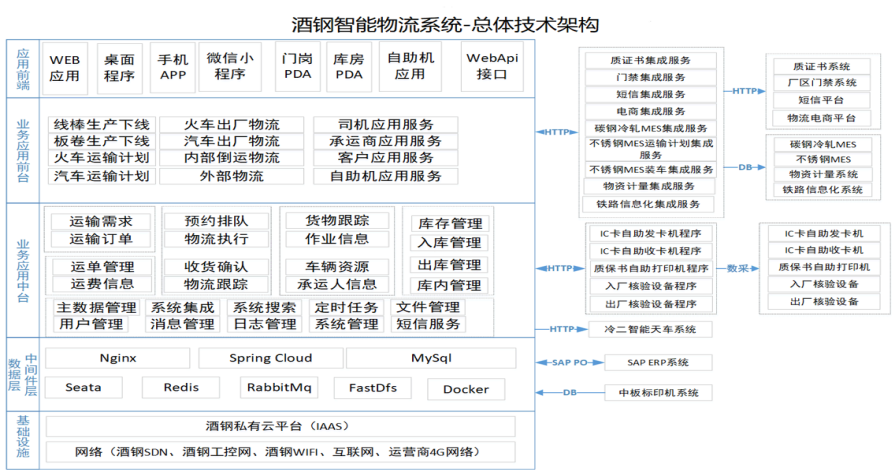
Task: Select the '自助机应用服务' item
Action: point(386,176)
